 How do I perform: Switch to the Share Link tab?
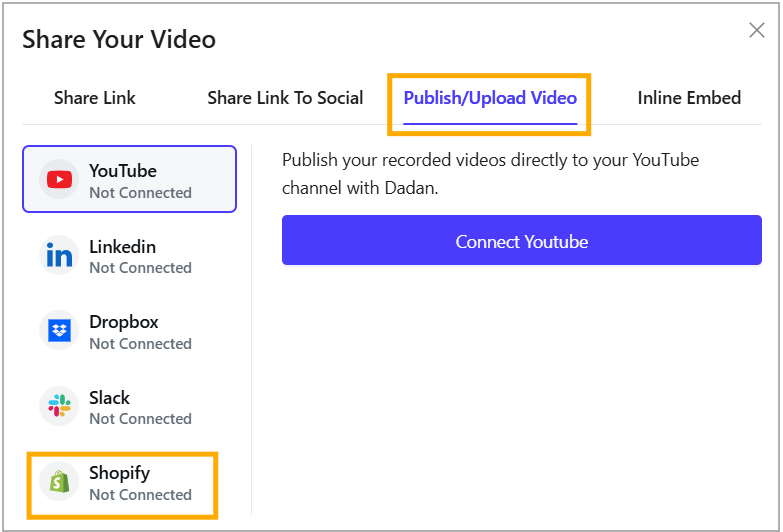[95, 98]
